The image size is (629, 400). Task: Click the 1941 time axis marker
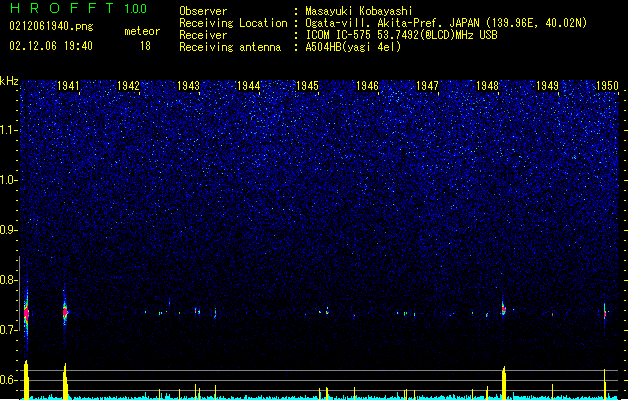click(68, 86)
